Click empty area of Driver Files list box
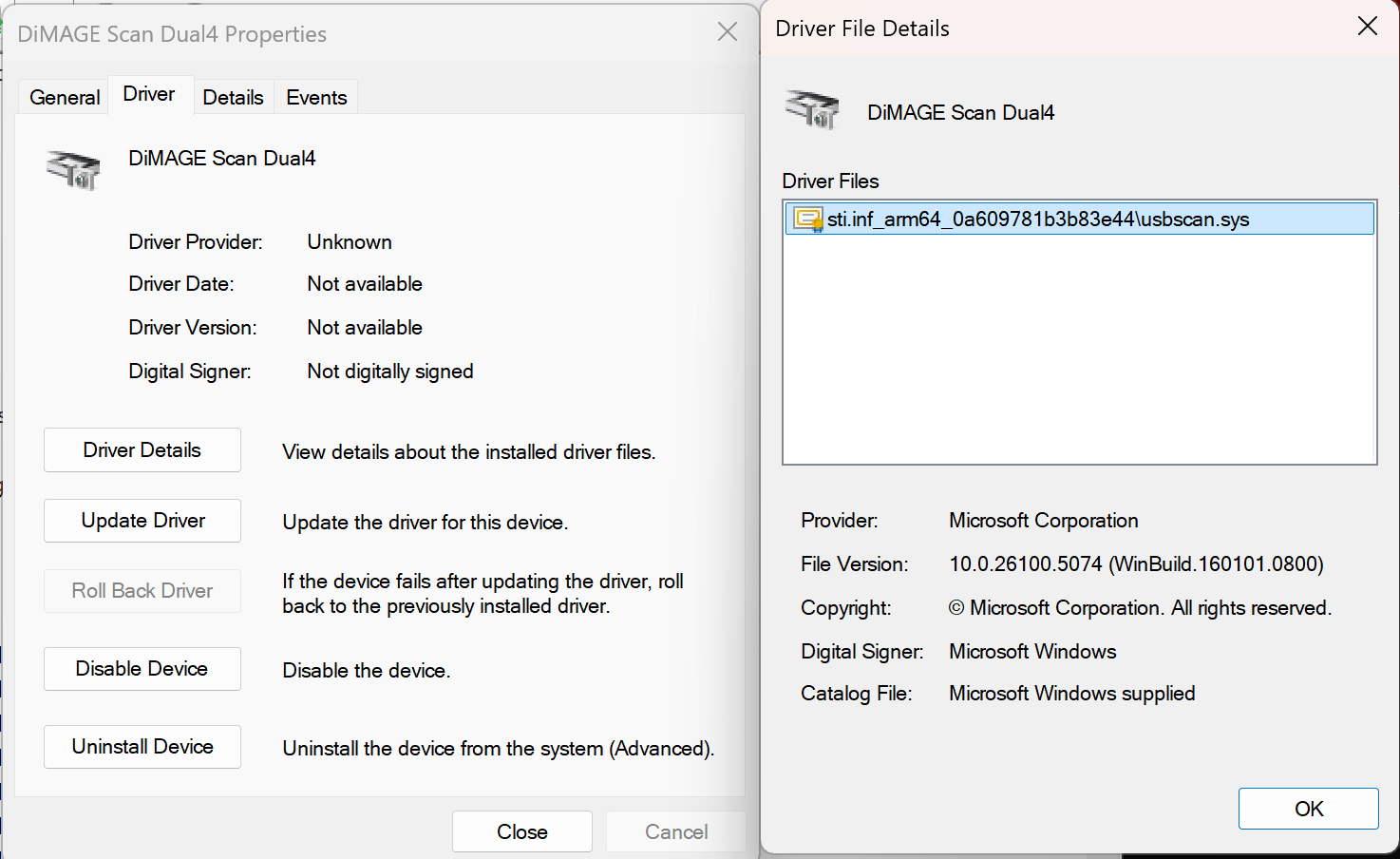Viewport: 1400px width, 859px height. pyautogui.click(x=1080, y=352)
